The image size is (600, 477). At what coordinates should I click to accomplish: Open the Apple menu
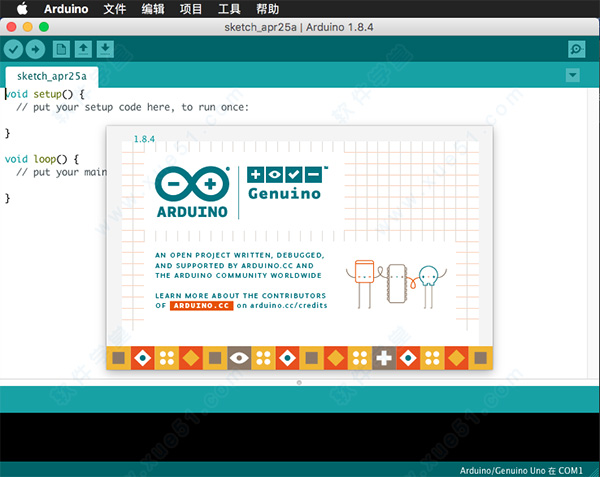pos(22,8)
